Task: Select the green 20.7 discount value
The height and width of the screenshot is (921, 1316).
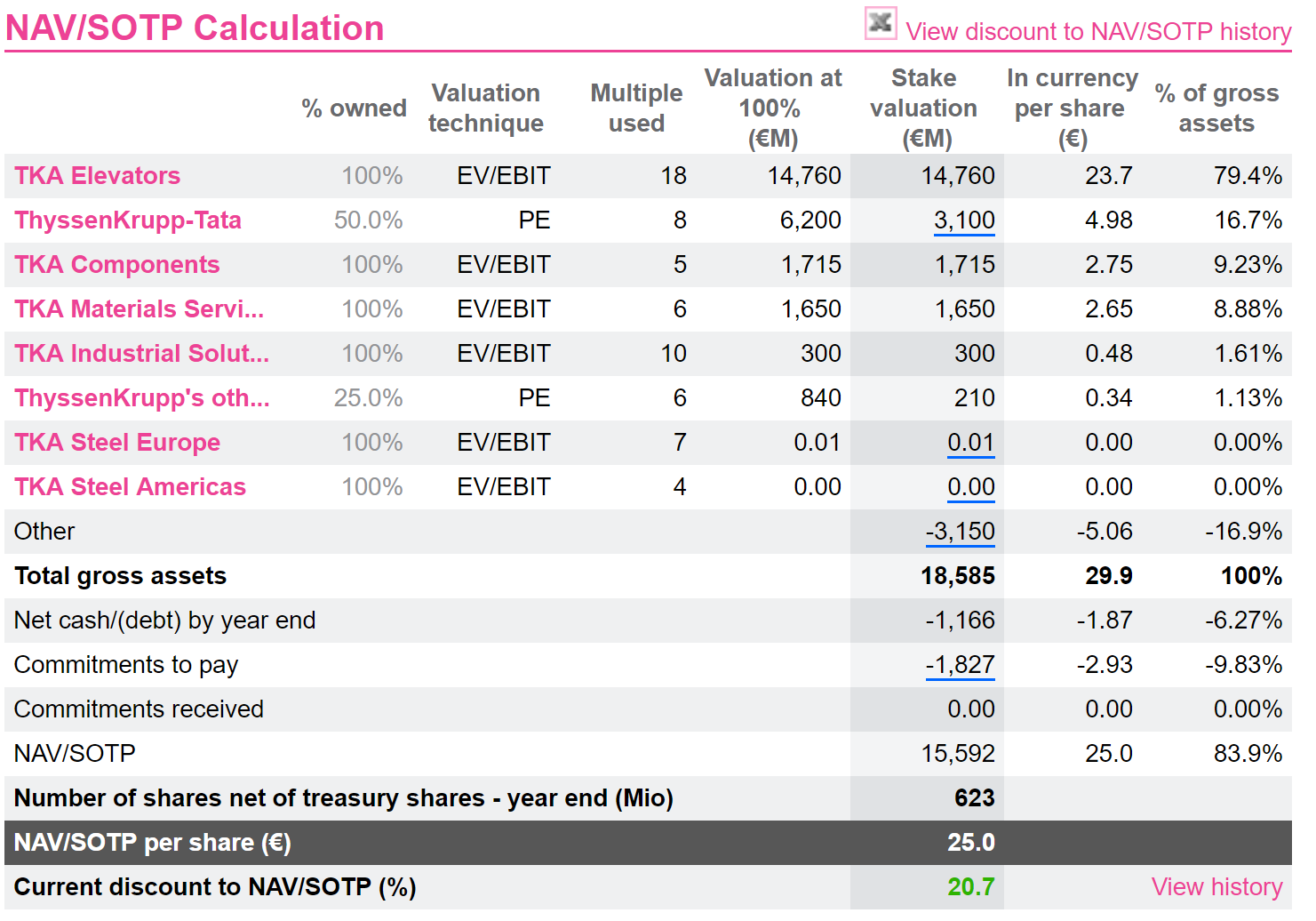Action: tap(971, 887)
